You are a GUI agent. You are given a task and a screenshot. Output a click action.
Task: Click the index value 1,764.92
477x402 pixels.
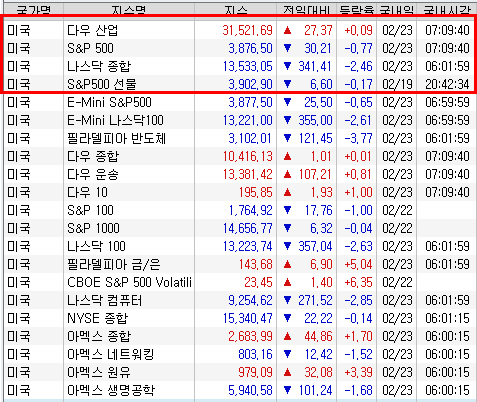(251, 210)
